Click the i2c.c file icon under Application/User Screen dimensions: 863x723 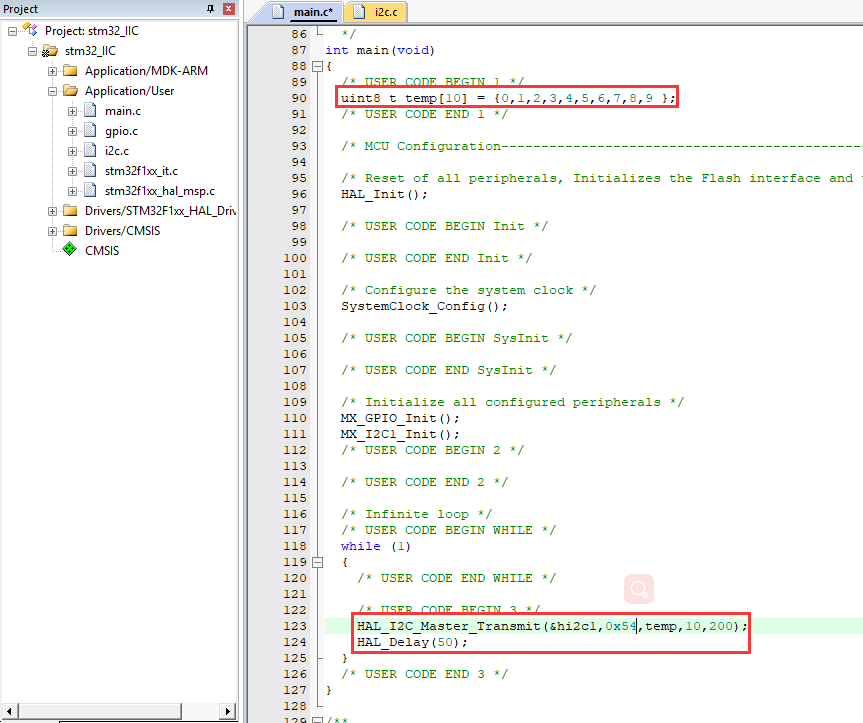pos(90,151)
